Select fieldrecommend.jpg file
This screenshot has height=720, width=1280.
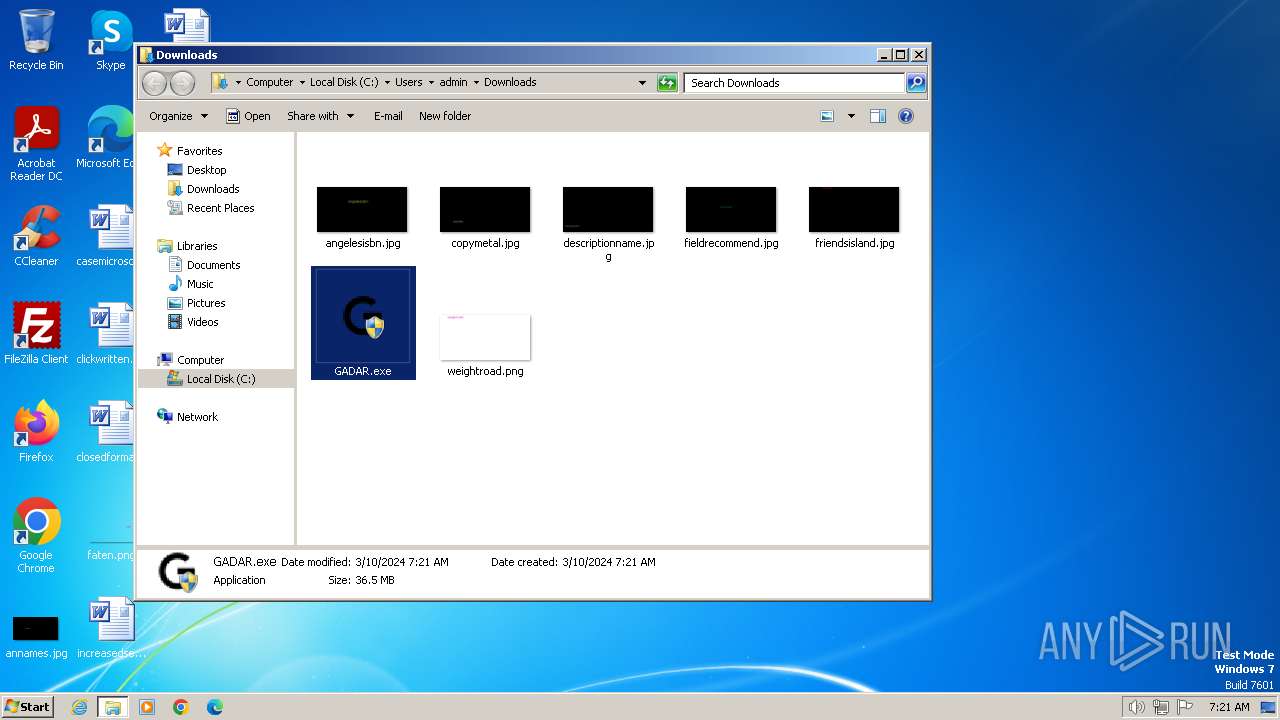731,217
